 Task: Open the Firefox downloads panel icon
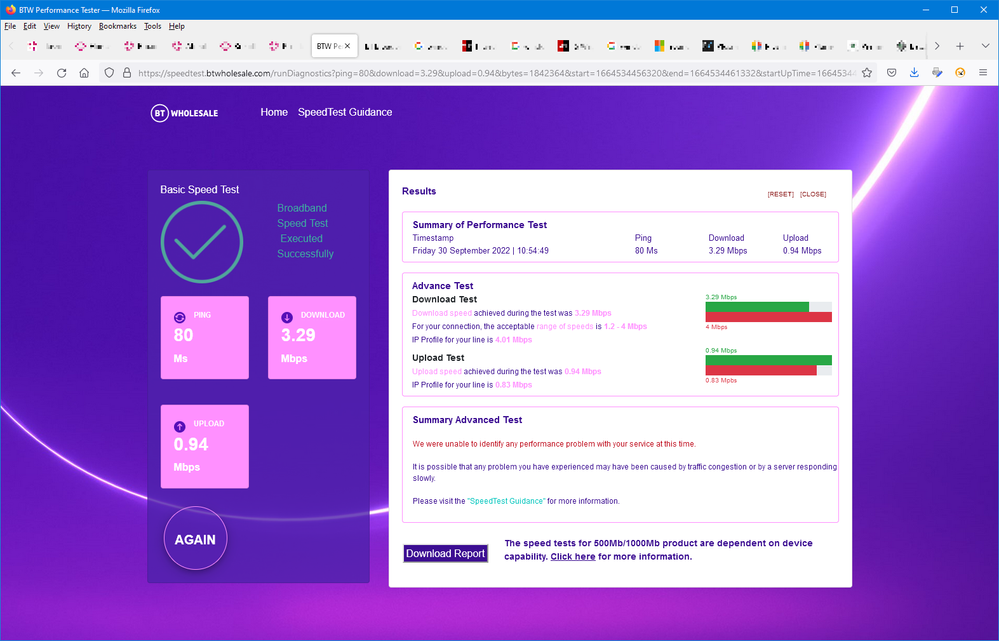pyautogui.click(x=914, y=73)
